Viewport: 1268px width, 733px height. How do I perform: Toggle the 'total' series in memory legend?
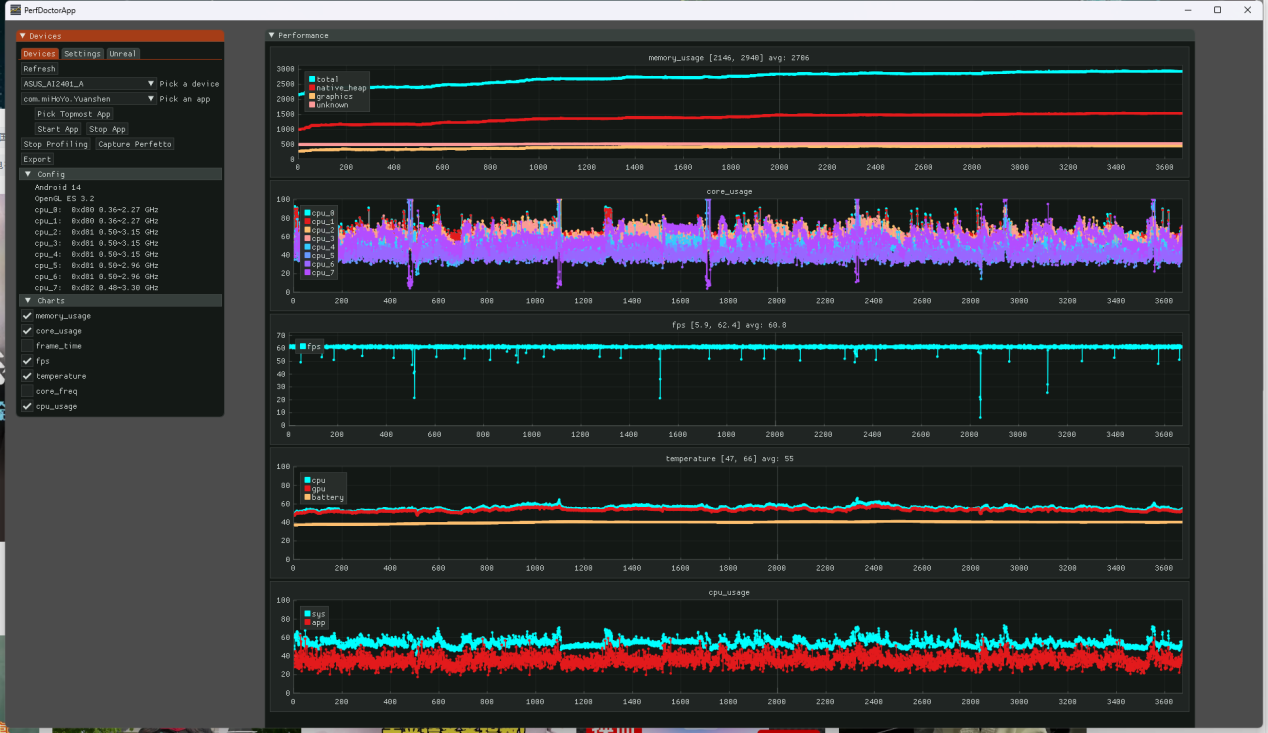[325, 79]
